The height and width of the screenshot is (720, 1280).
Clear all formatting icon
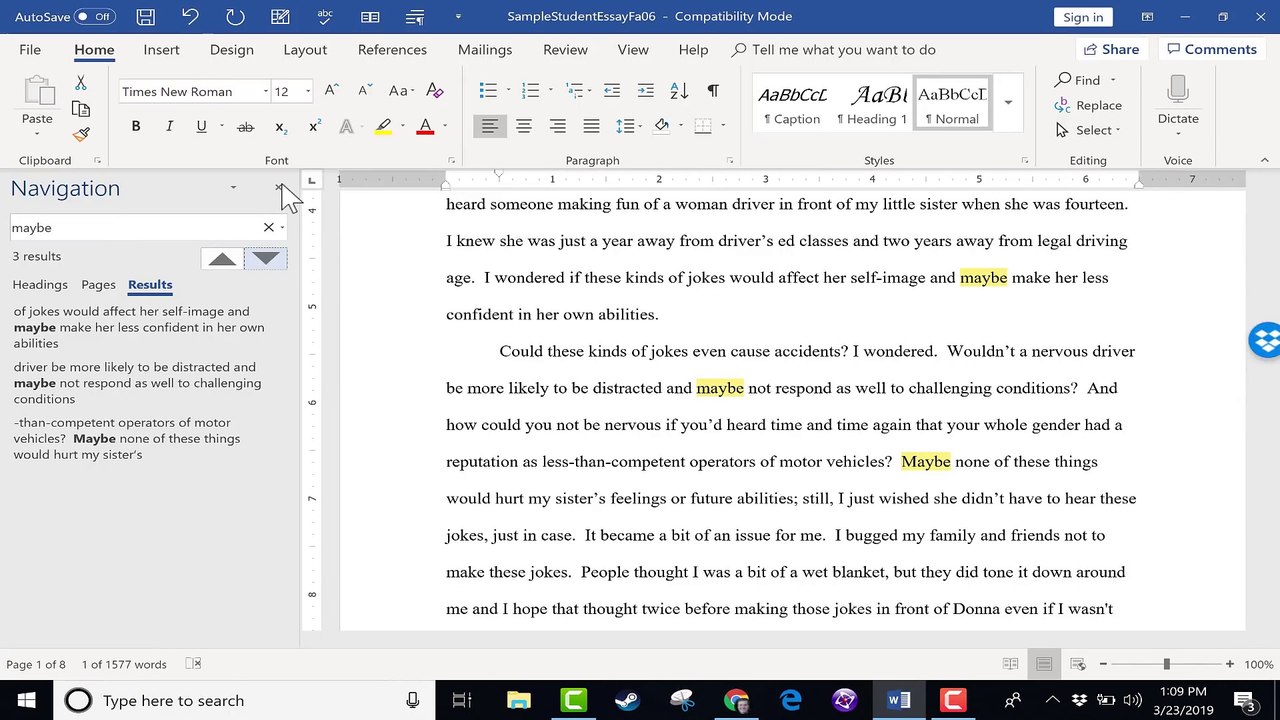(435, 91)
